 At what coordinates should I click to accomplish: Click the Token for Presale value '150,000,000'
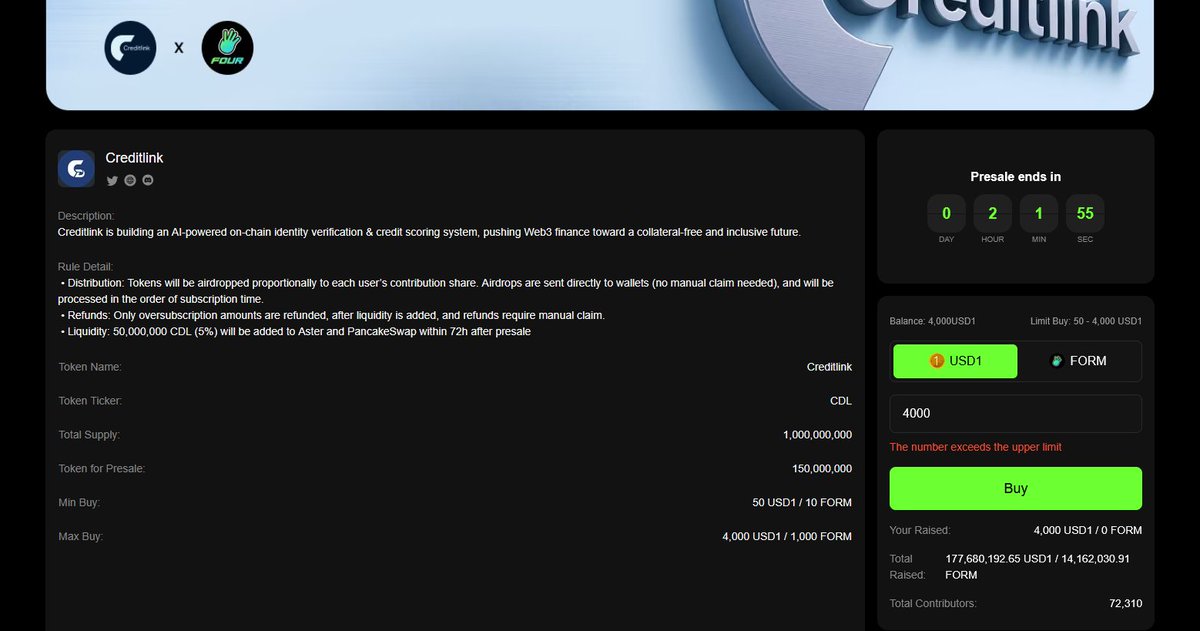coord(822,469)
